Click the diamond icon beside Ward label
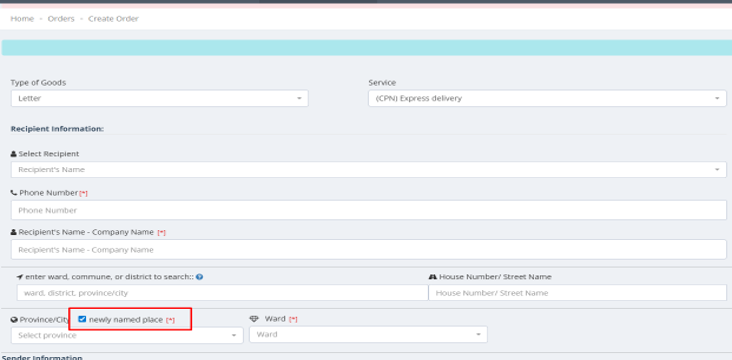This screenshot has width=732, height=360. point(254,319)
